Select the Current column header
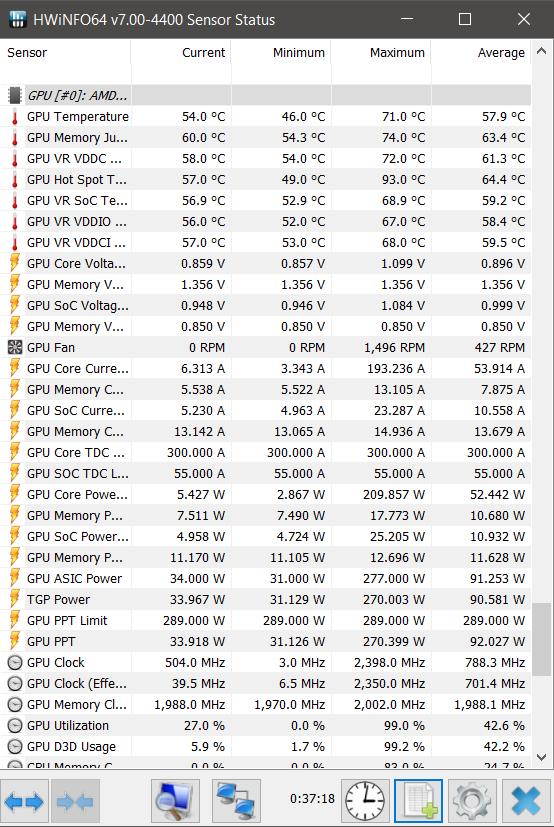This screenshot has width=554, height=827. [x=181, y=53]
